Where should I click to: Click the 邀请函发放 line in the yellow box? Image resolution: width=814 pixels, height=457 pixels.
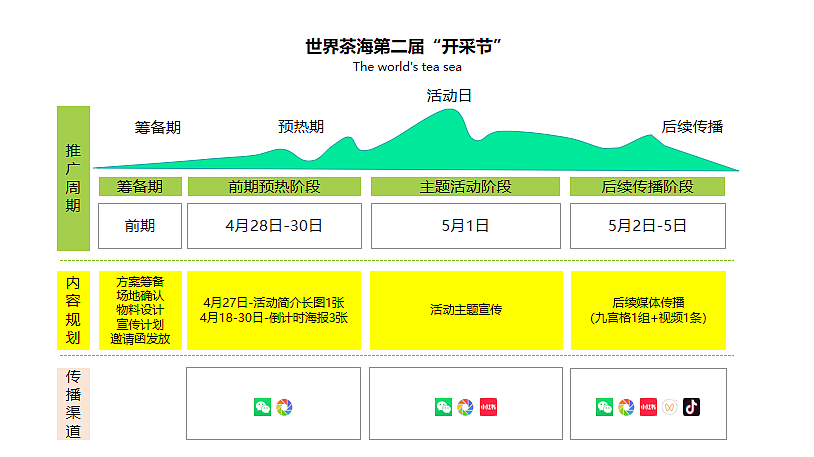pyautogui.click(x=140, y=339)
